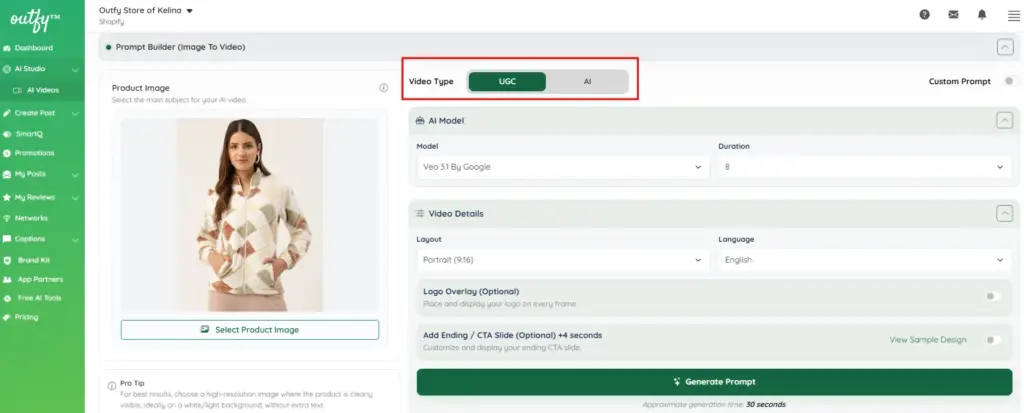This screenshot has width=1024, height=413.
Task: Collapse the Video Details section
Action: pos(1004,214)
